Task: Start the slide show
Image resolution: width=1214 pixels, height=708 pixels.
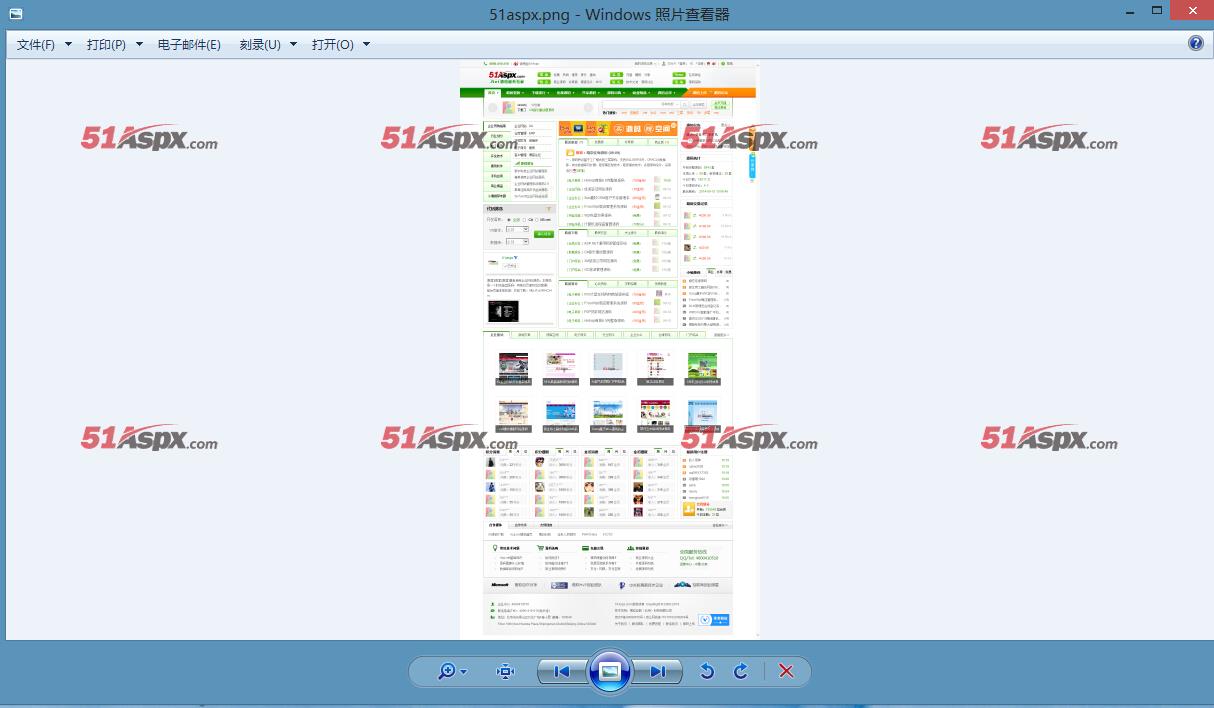Action: tap(610, 672)
